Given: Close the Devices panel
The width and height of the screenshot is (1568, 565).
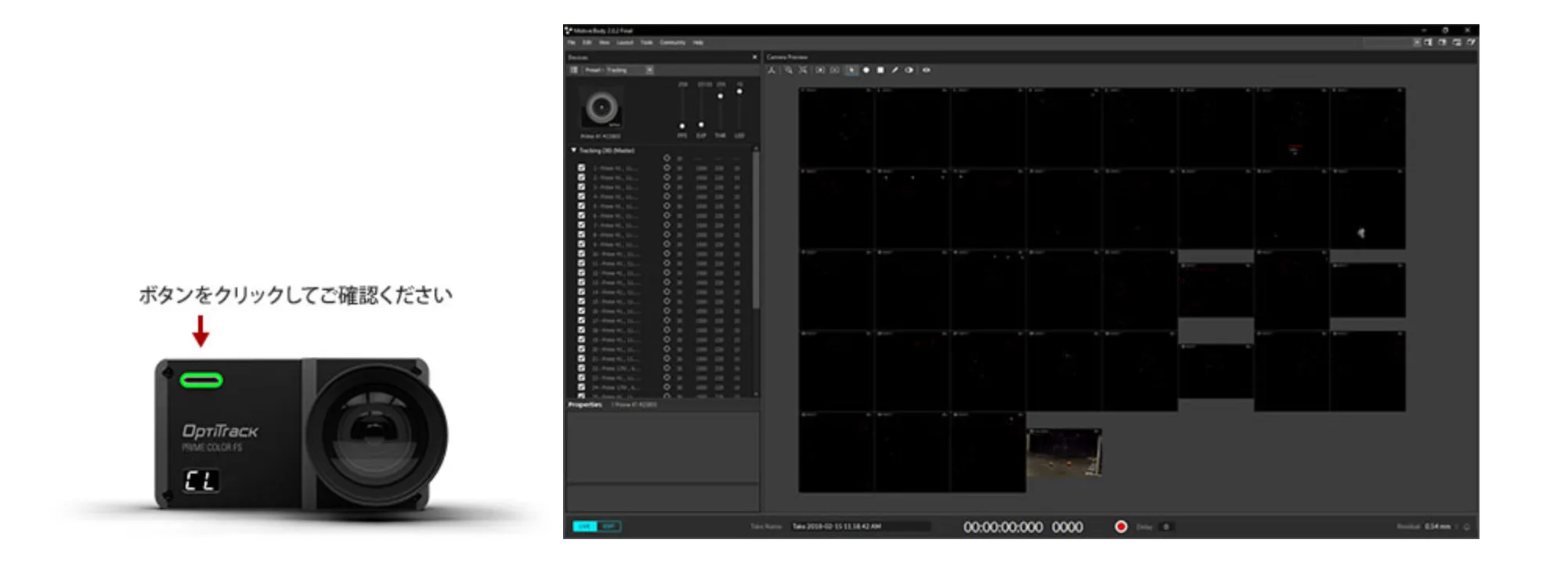Looking at the screenshot, I should point(754,57).
